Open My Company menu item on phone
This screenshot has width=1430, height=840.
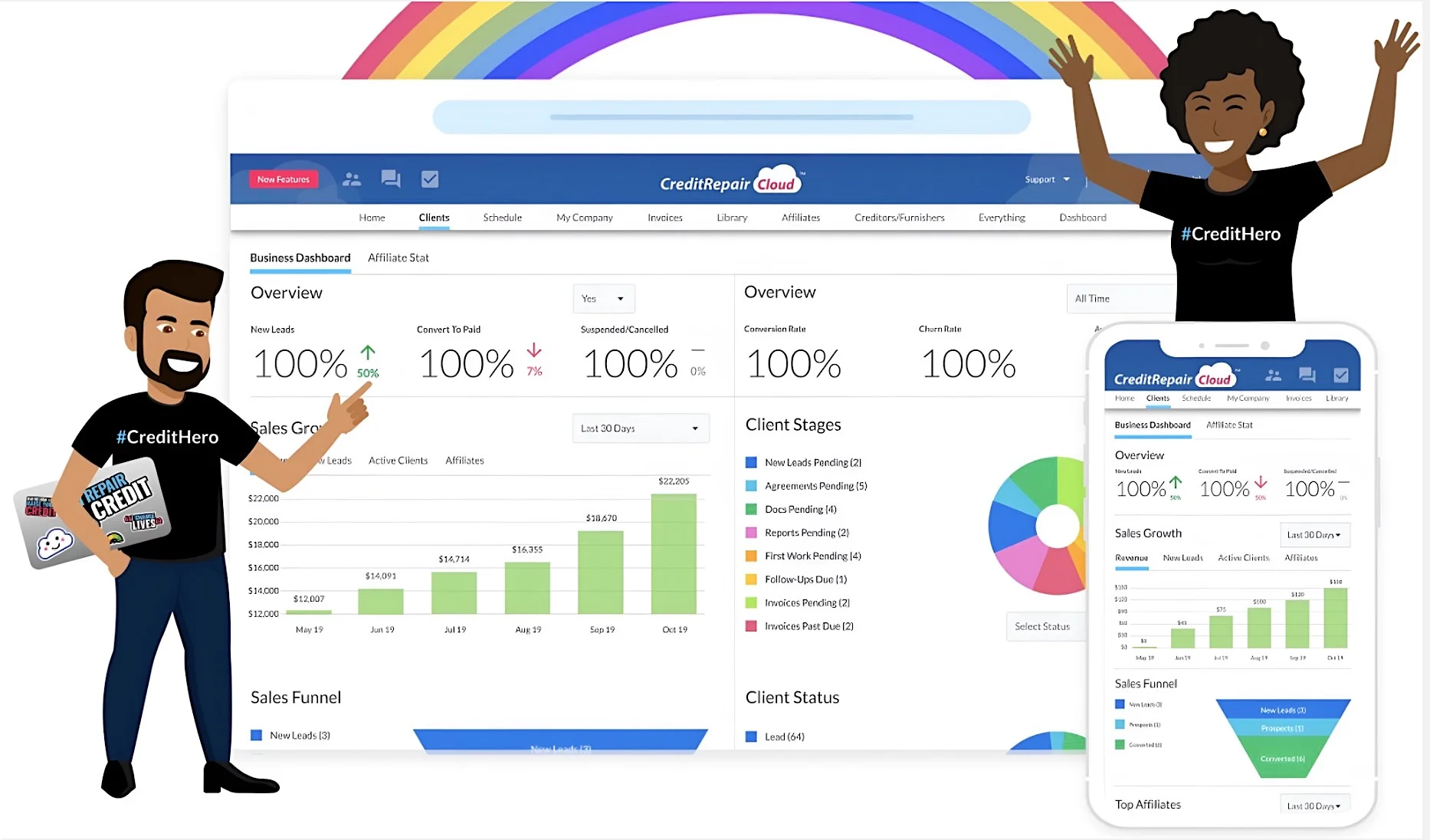1248,399
